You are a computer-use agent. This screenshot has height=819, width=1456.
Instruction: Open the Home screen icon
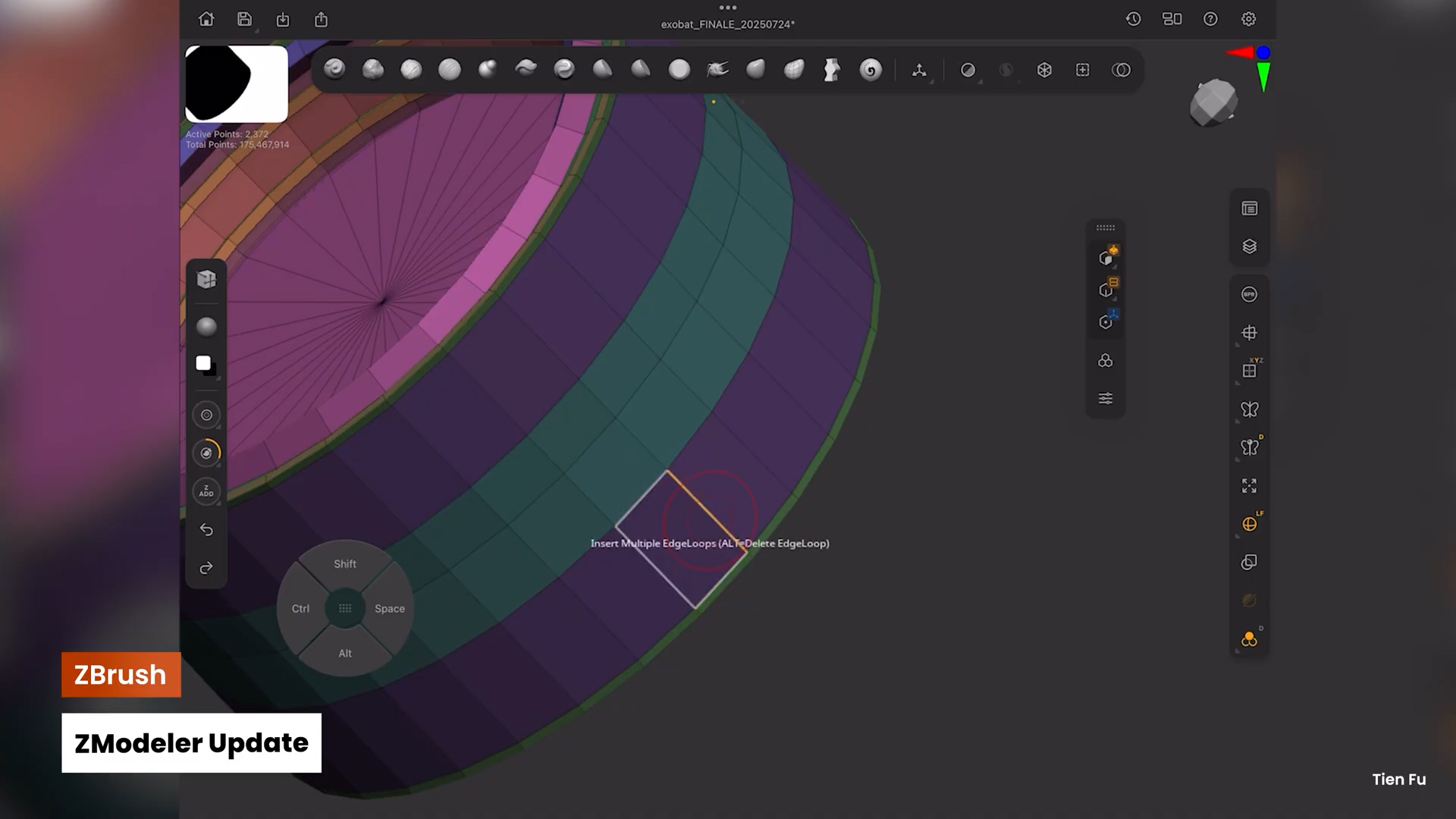pos(206,20)
